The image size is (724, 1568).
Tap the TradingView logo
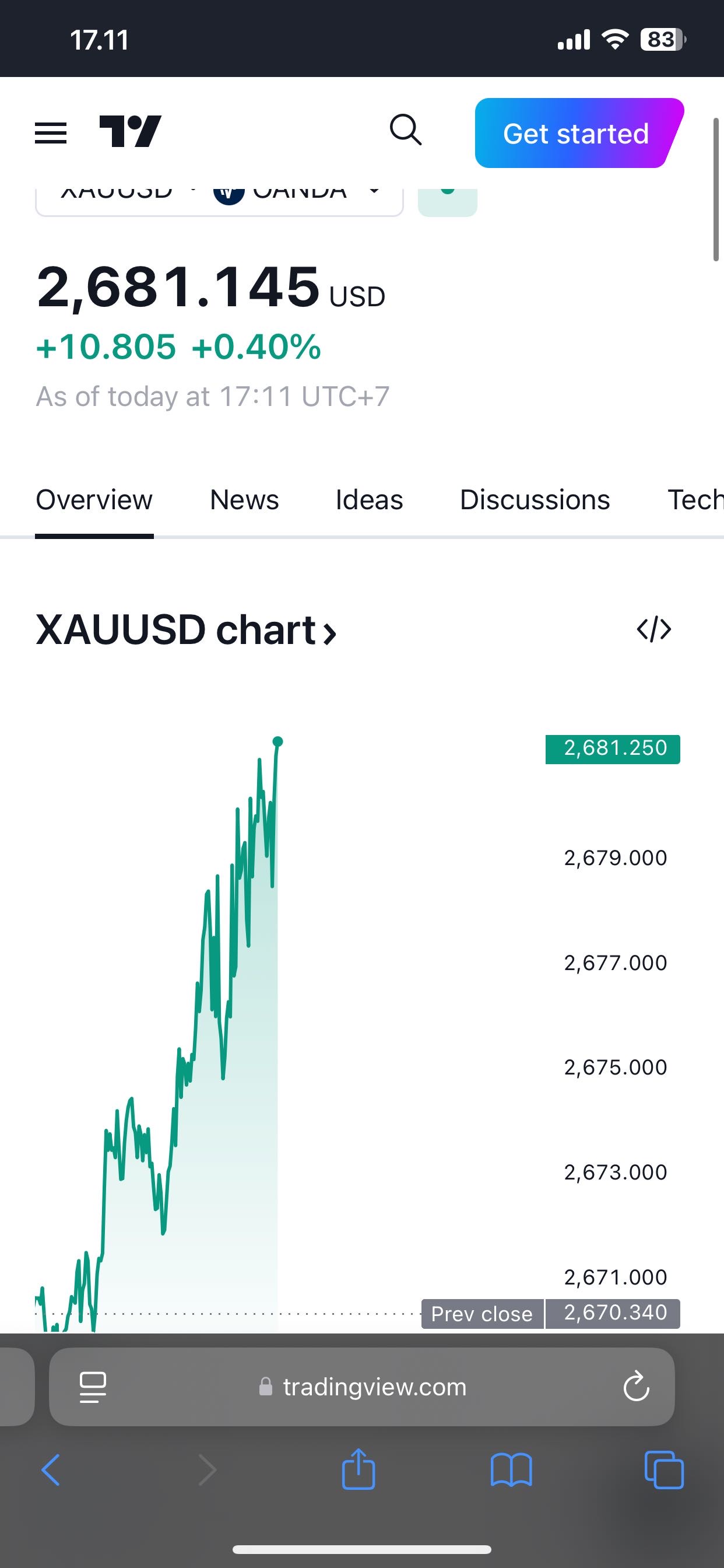click(130, 131)
